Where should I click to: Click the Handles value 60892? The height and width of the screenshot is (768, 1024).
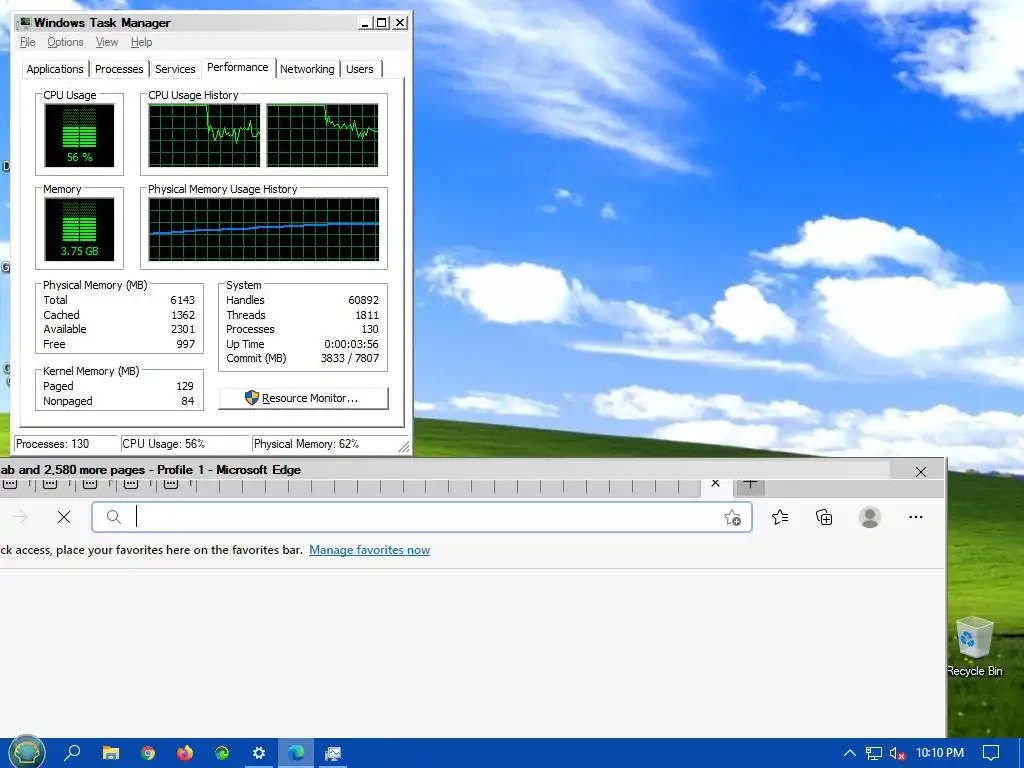click(x=363, y=300)
